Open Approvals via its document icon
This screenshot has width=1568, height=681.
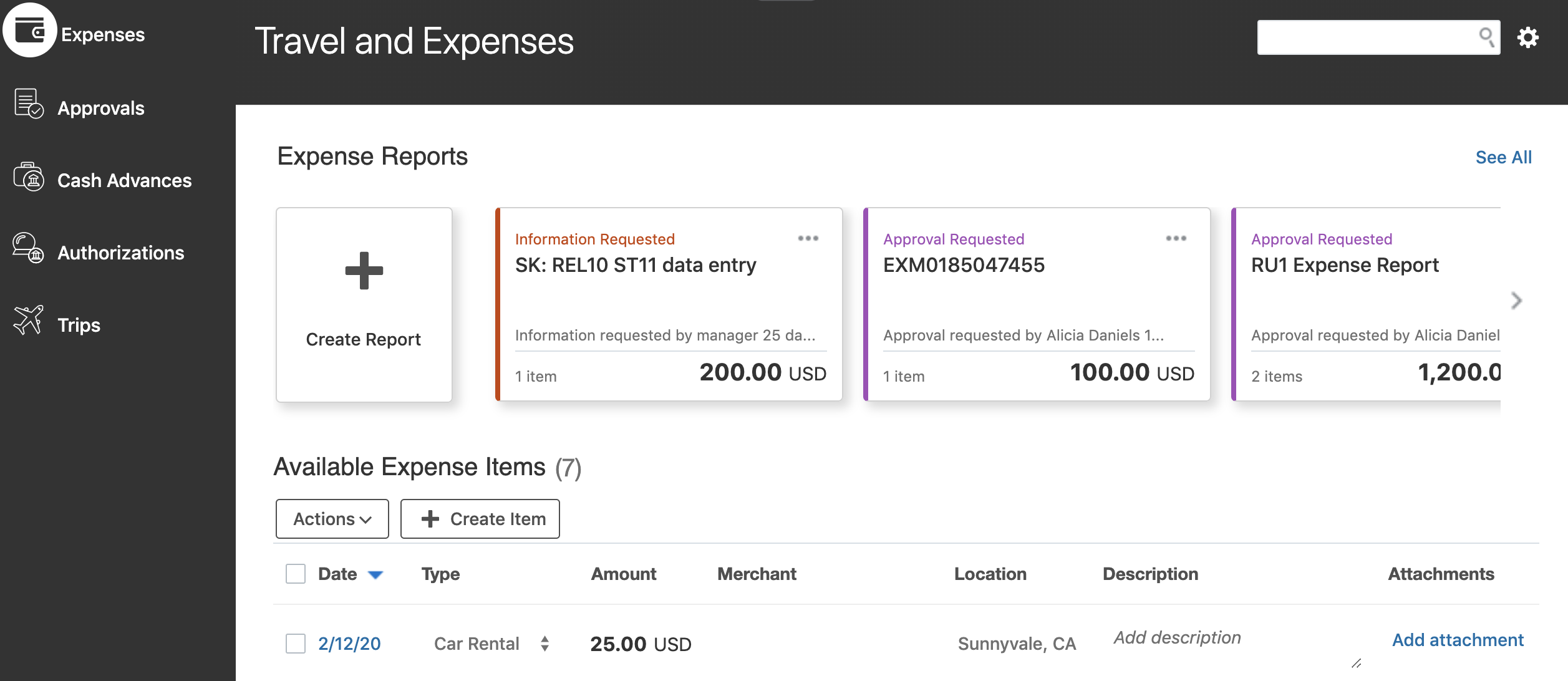point(28,104)
